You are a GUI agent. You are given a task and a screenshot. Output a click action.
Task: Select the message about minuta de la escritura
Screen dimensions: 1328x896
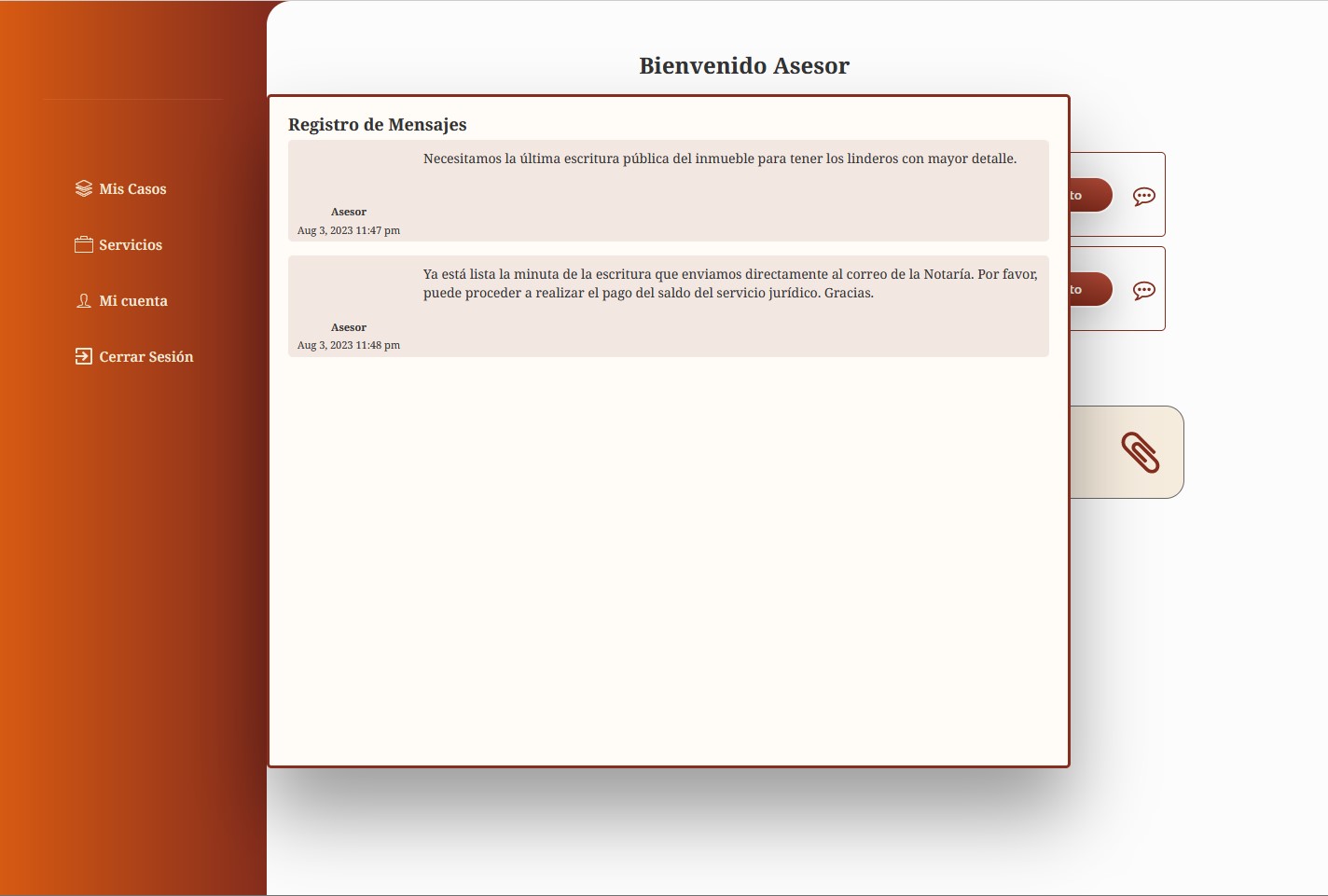coord(729,283)
